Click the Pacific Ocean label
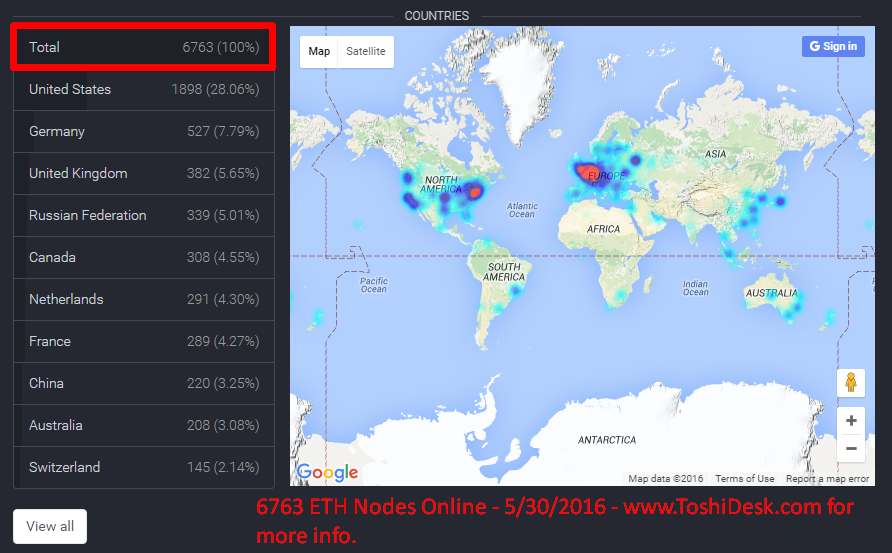The image size is (892, 553). pos(374,285)
